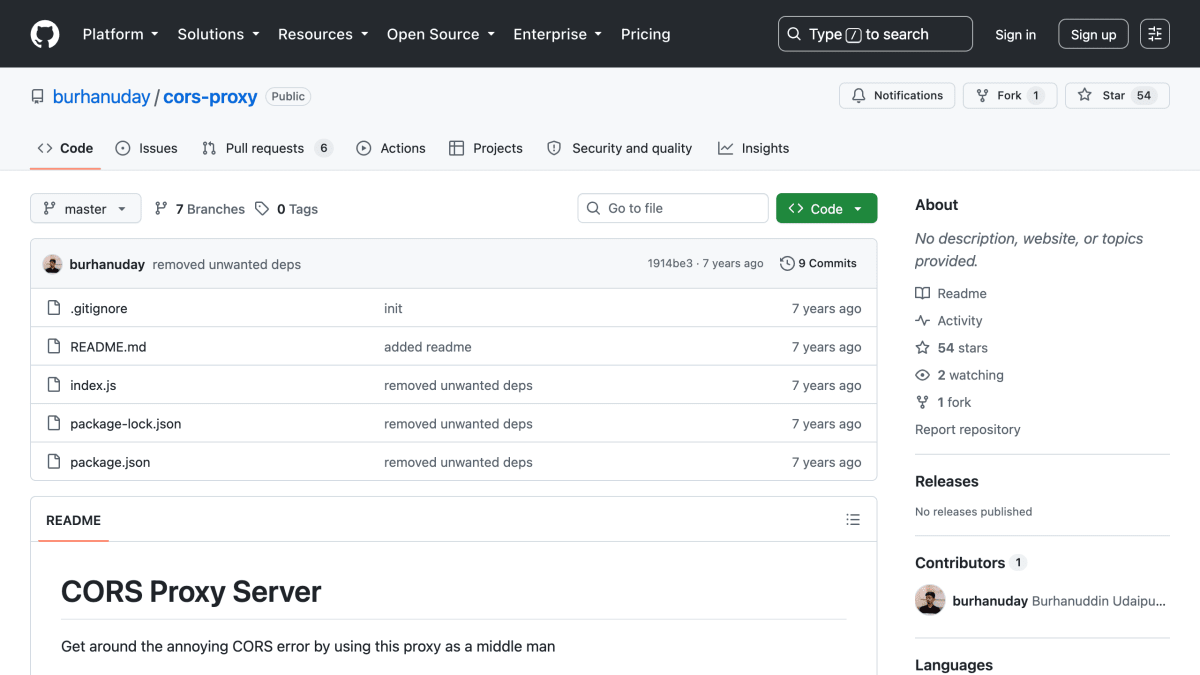The image size is (1200, 675).
Task: Click the Go to file input
Action: coord(673,208)
